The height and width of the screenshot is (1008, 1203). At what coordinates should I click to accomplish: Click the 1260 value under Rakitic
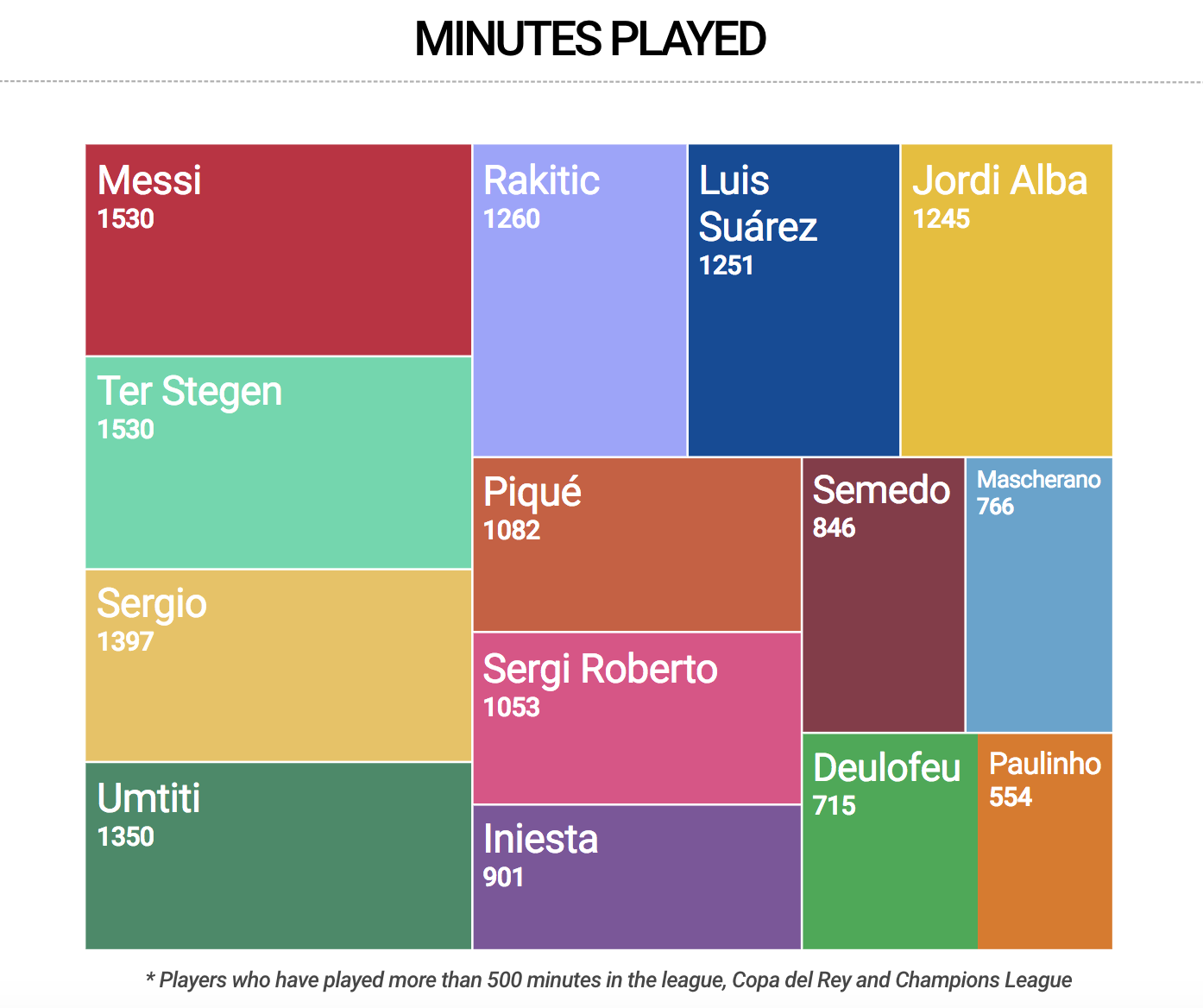[x=512, y=219]
